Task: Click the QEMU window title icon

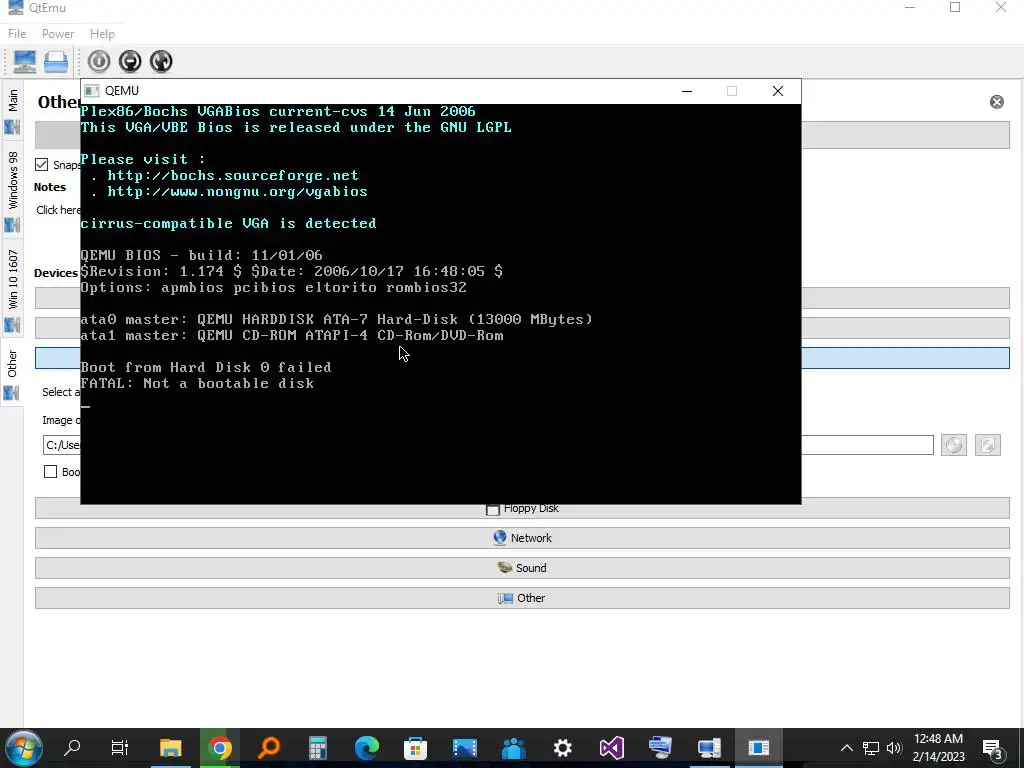Action: [92, 91]
